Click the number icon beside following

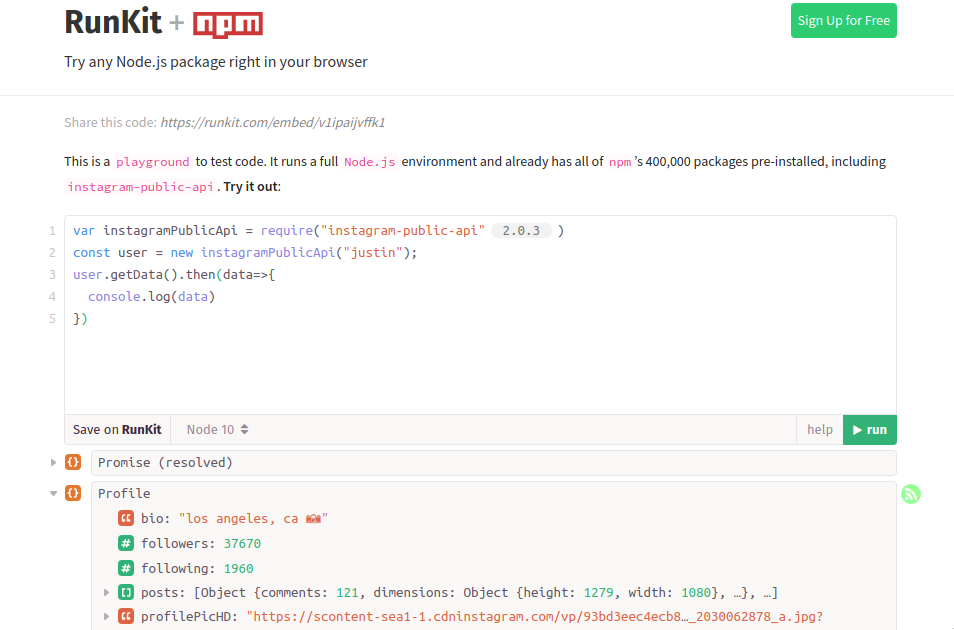126,568
